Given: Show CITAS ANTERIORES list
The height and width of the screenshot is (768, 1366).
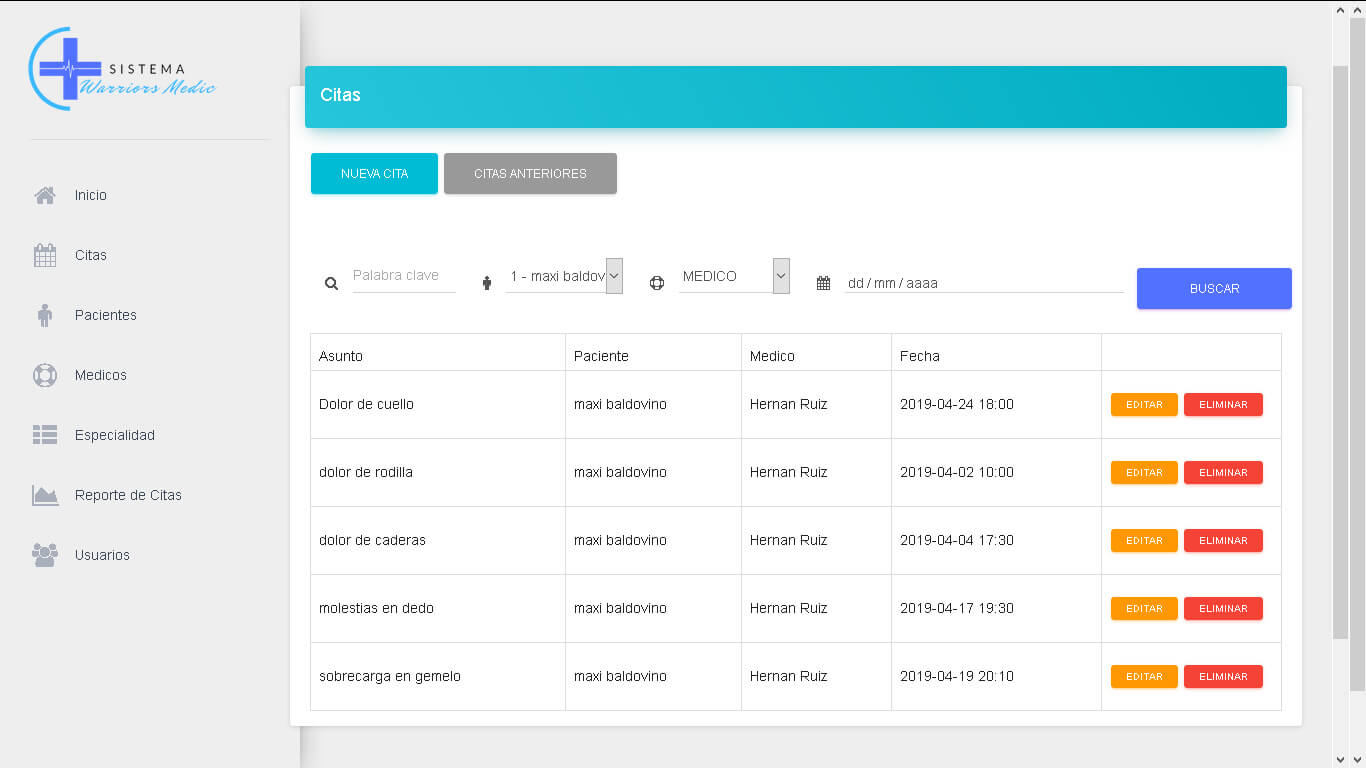Looking at the screenshot, I should coord(530,173).
